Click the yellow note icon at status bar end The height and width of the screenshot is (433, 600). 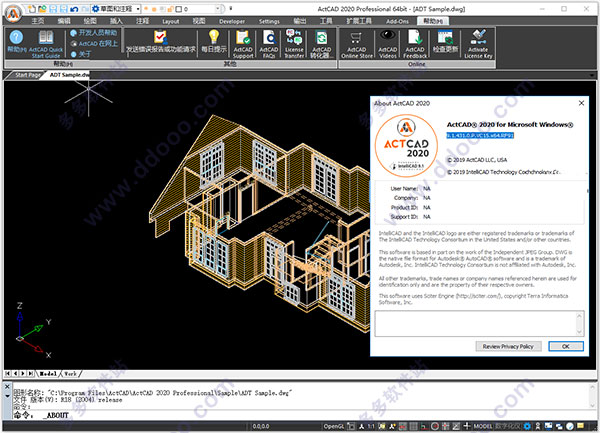[580, 426]
